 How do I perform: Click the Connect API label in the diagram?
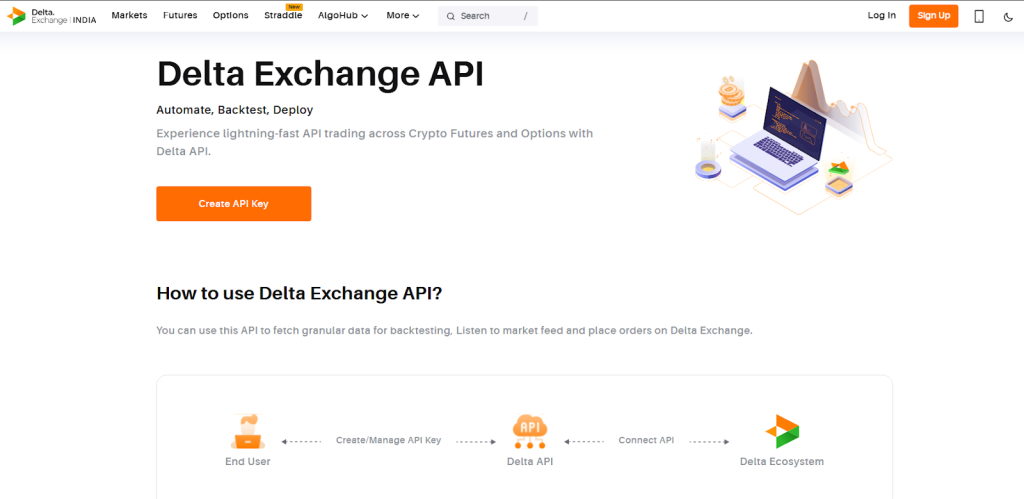pos(646,440)
